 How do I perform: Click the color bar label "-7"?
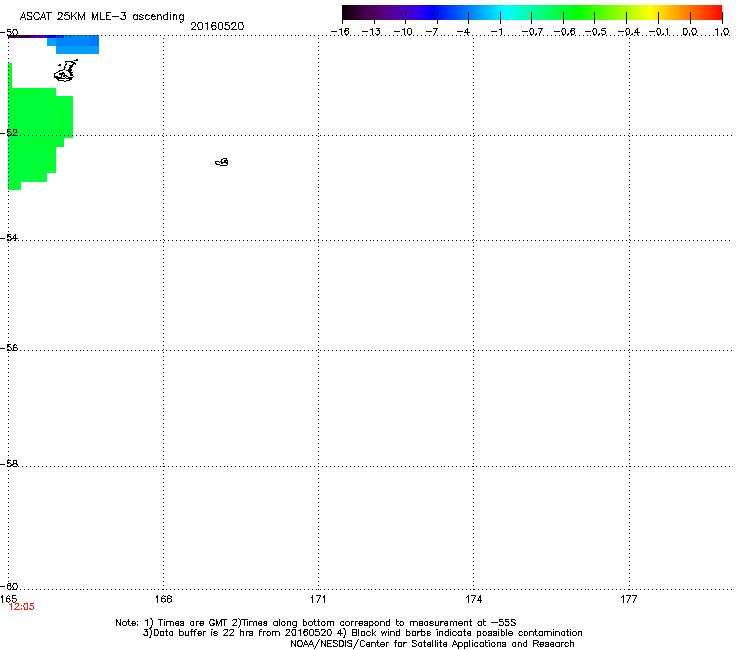tap(431, 32)
